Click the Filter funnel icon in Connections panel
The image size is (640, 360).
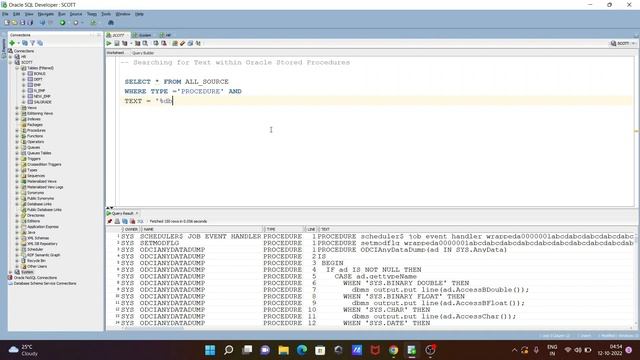point(33,43)
